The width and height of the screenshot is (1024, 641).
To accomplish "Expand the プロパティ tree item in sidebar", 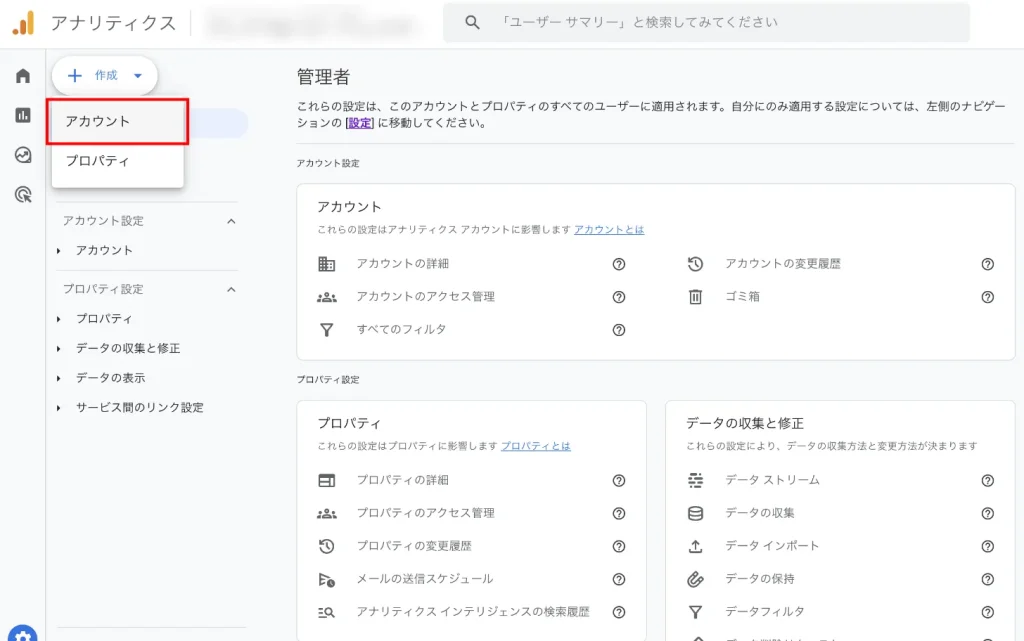I will pyautogui.click(x=59, y=319).
